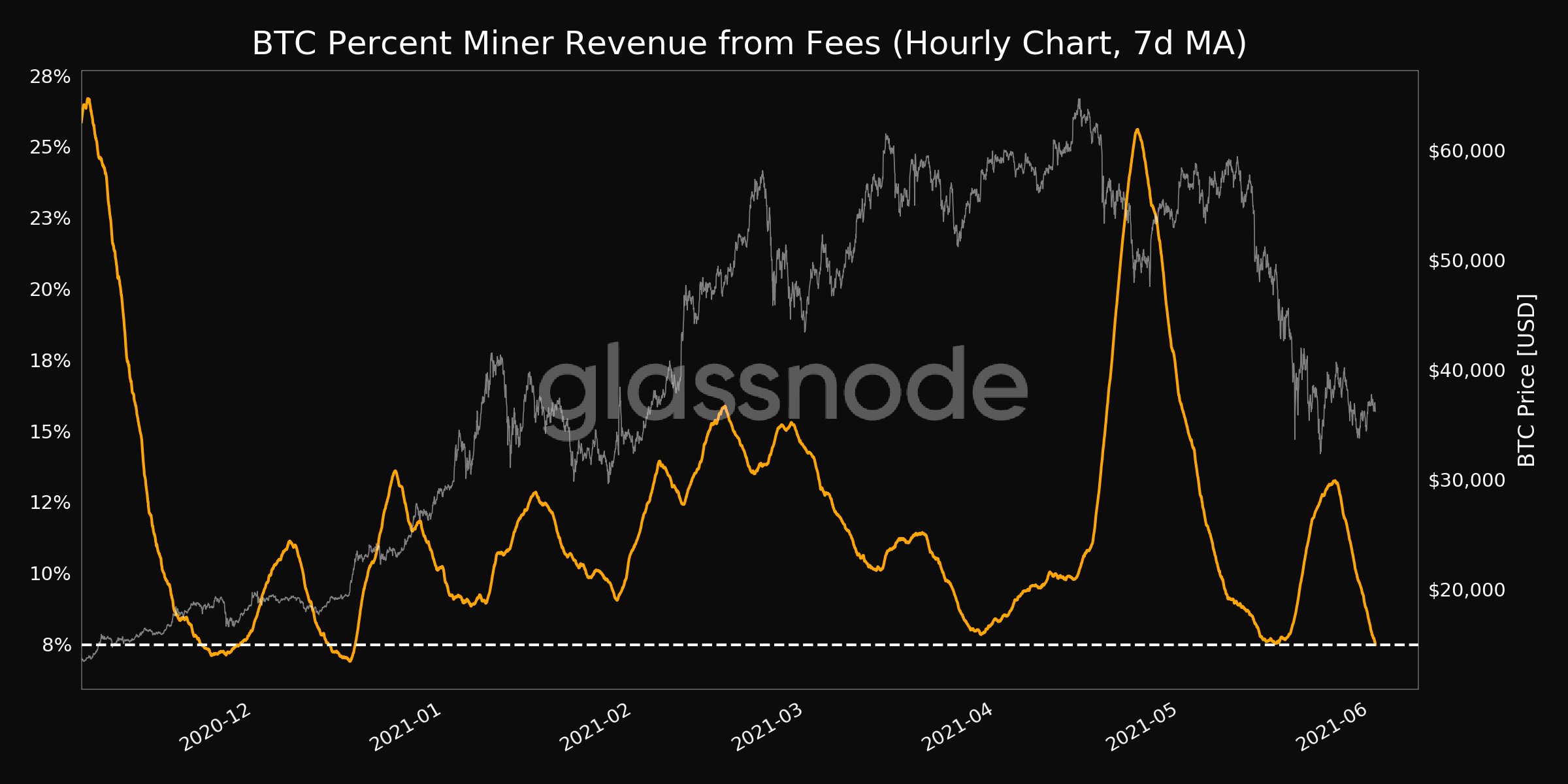Click the 18% y-axis label

(50, 361)
